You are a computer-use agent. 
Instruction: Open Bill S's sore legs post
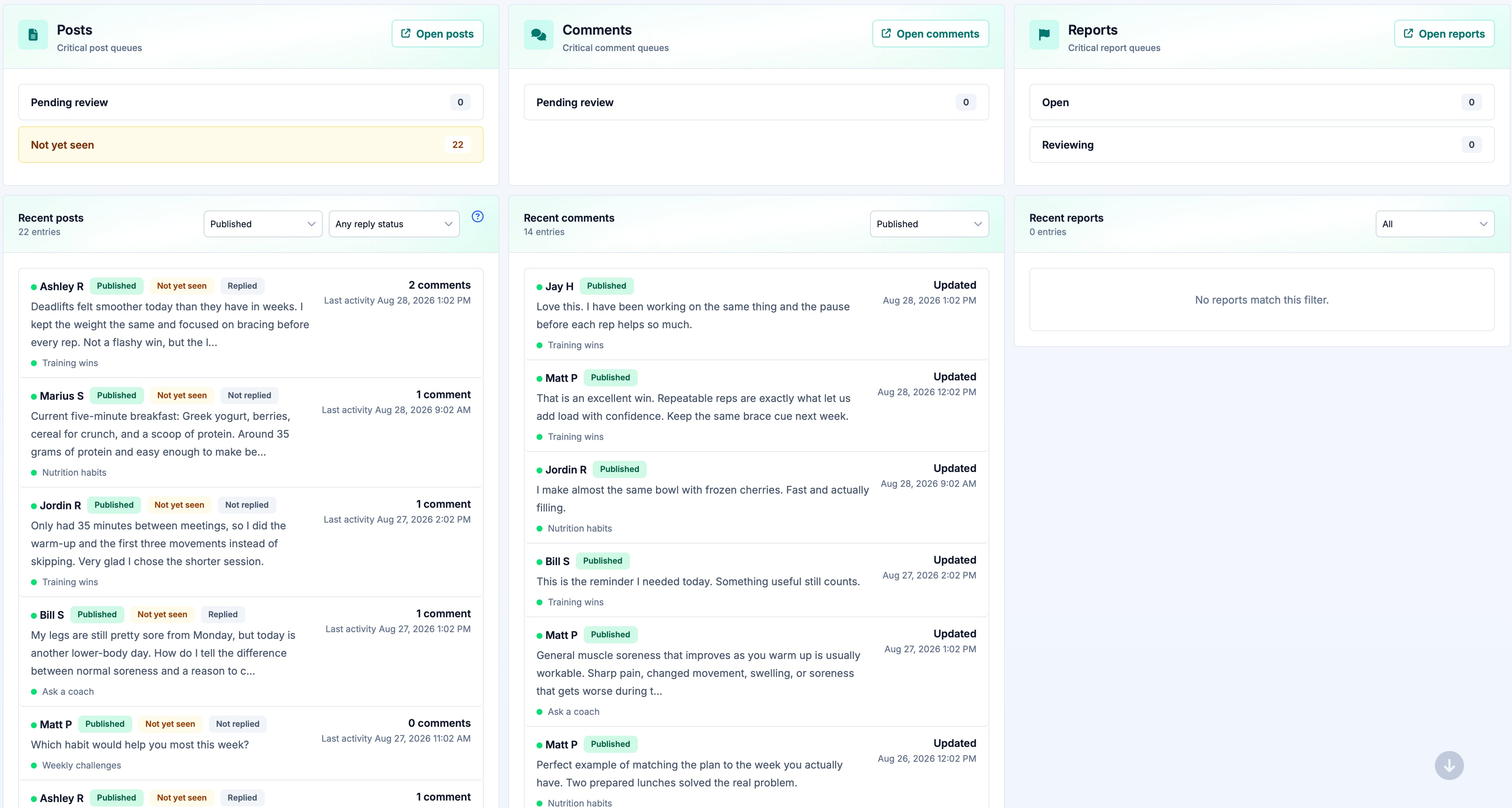click(x=251, y=652)
